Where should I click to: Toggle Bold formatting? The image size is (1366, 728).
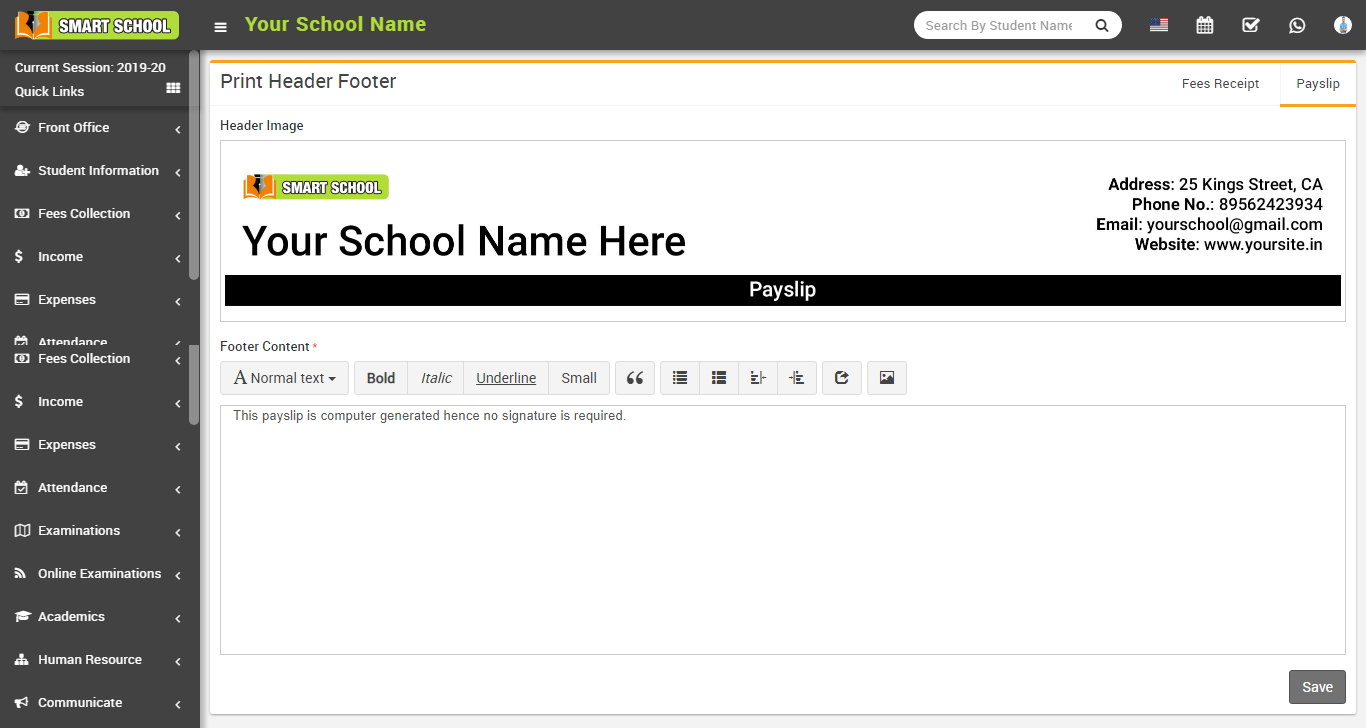tap(380, 378)
